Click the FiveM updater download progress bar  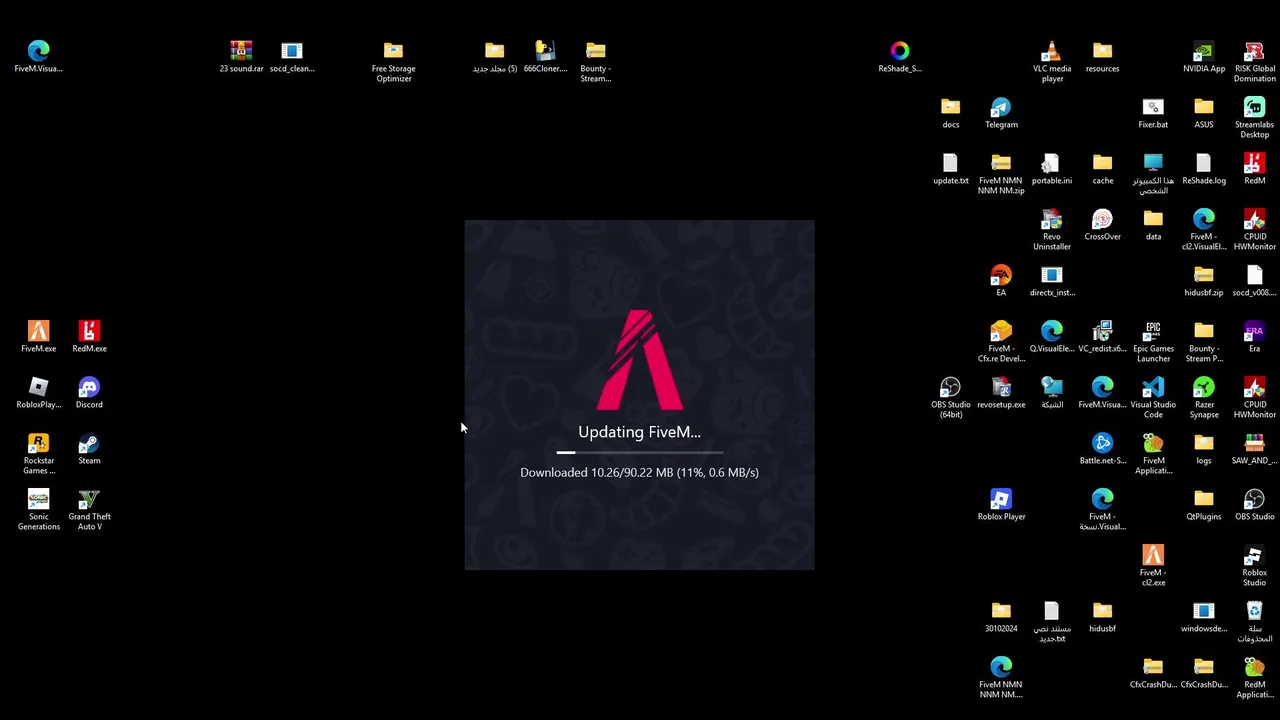640,453
